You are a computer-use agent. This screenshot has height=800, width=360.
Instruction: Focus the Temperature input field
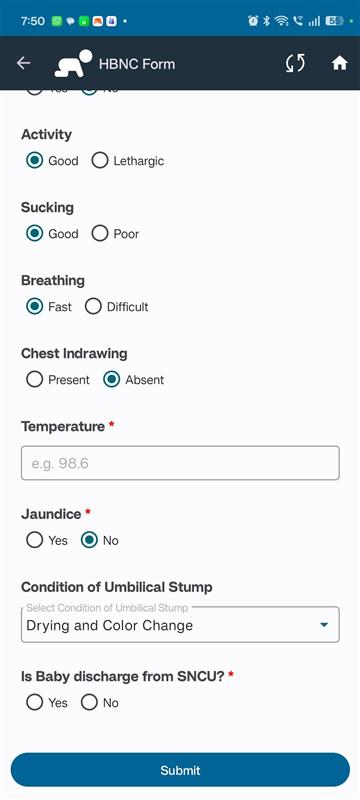click(x=180, y=463)
